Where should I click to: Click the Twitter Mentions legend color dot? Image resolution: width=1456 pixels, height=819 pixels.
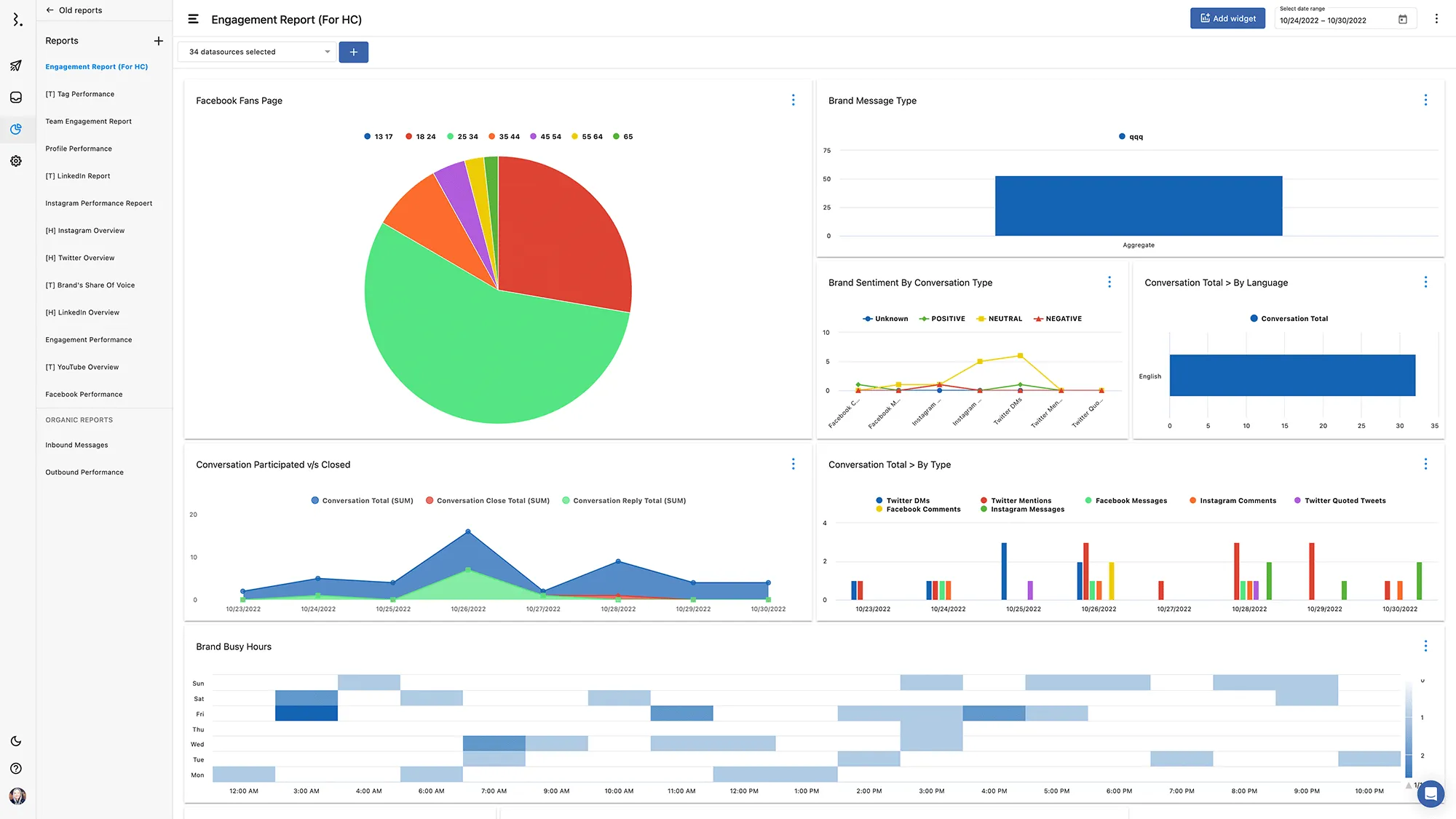[984, 501]
